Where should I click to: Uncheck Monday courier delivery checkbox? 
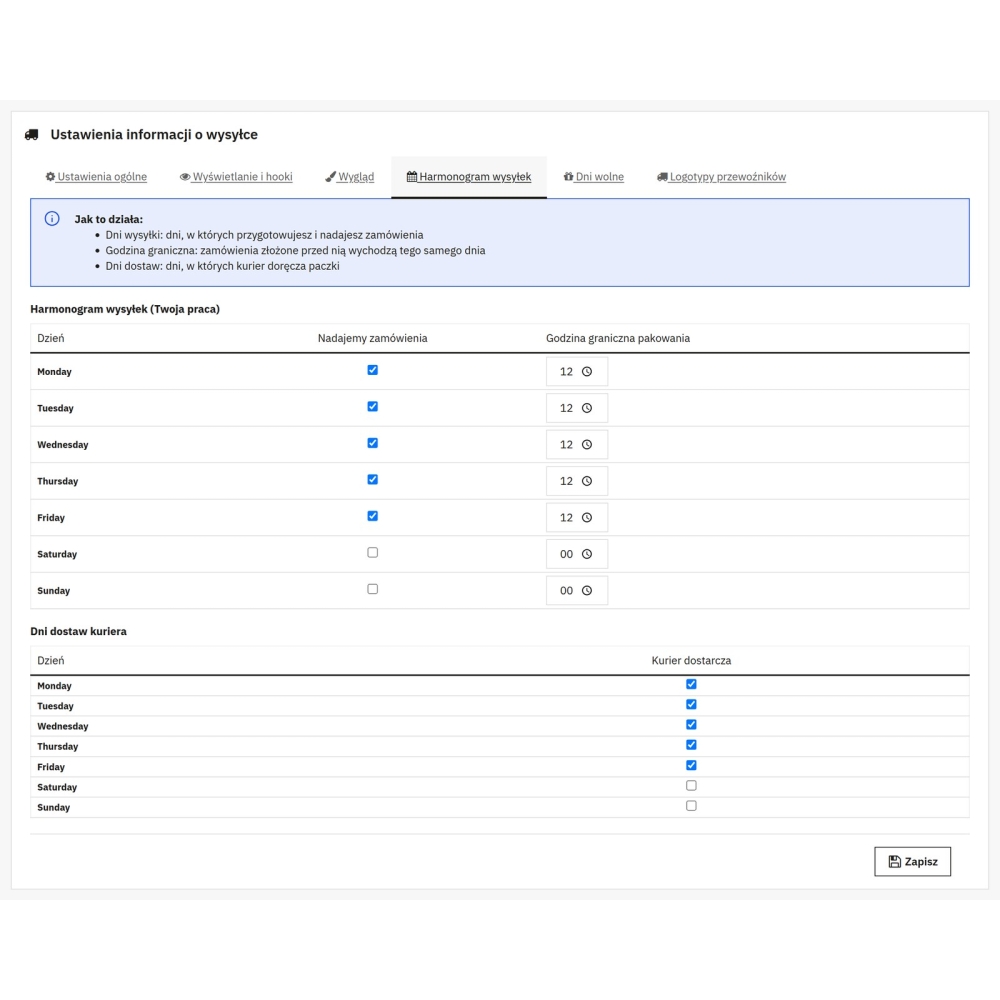point(691,684)
